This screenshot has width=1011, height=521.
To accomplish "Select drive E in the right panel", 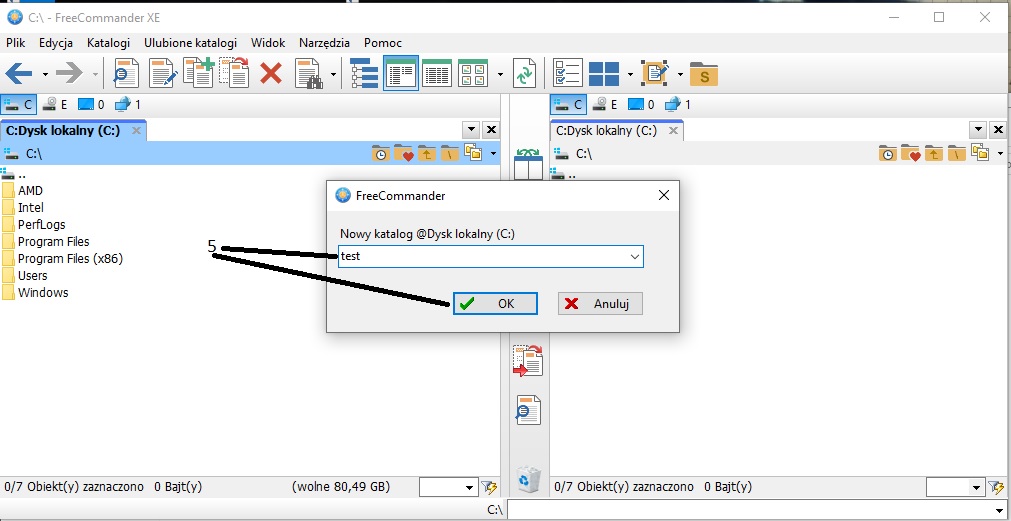I will tap(604, 104).
